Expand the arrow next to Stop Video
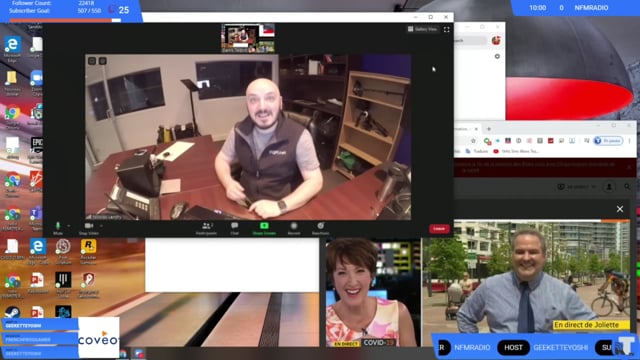Screen dimensions: 640x360 (x=101, y=226)
